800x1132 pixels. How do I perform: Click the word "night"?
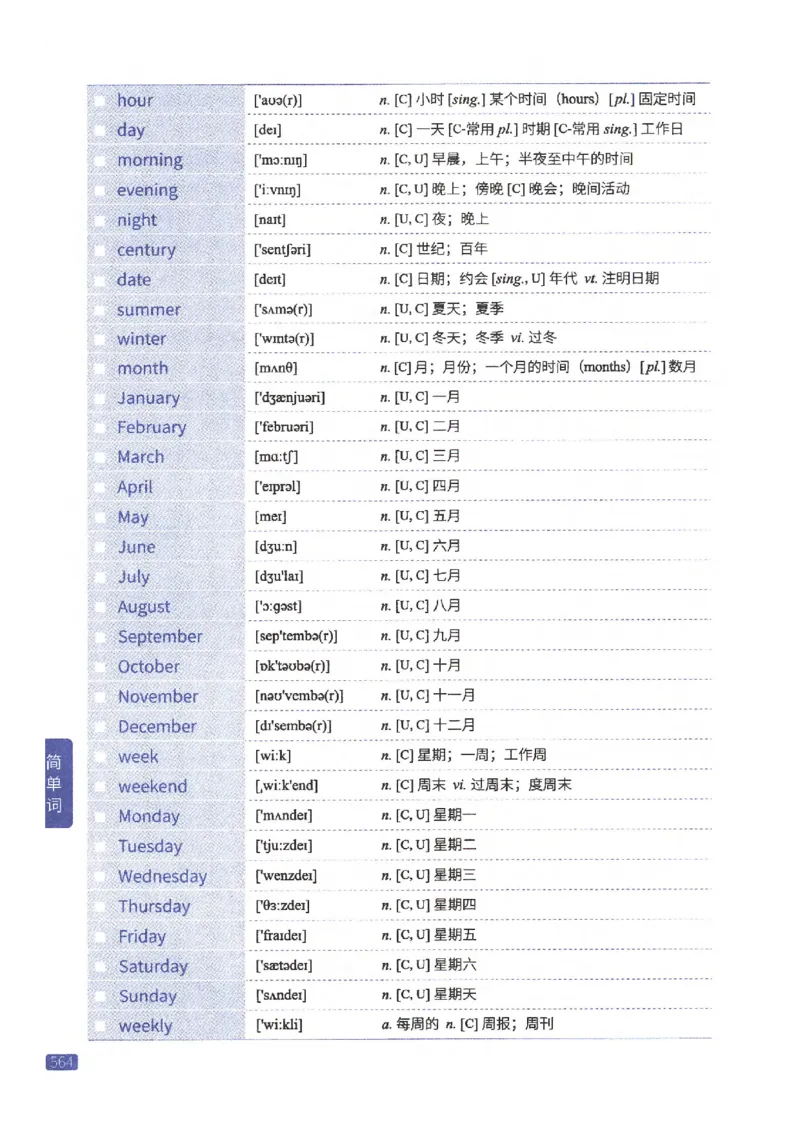[136, 220]
